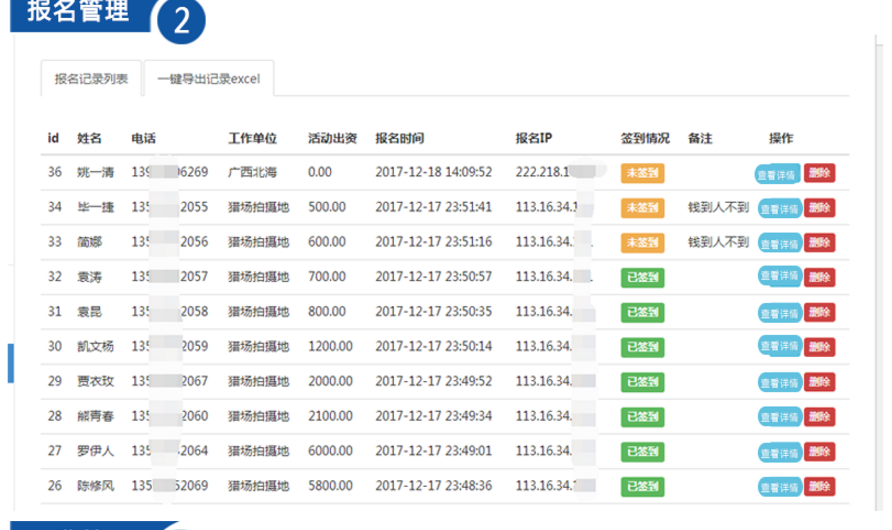Click 已签到 badge in 罗伊人 row
The image size is (892, 530).
(x=642, y=452)
